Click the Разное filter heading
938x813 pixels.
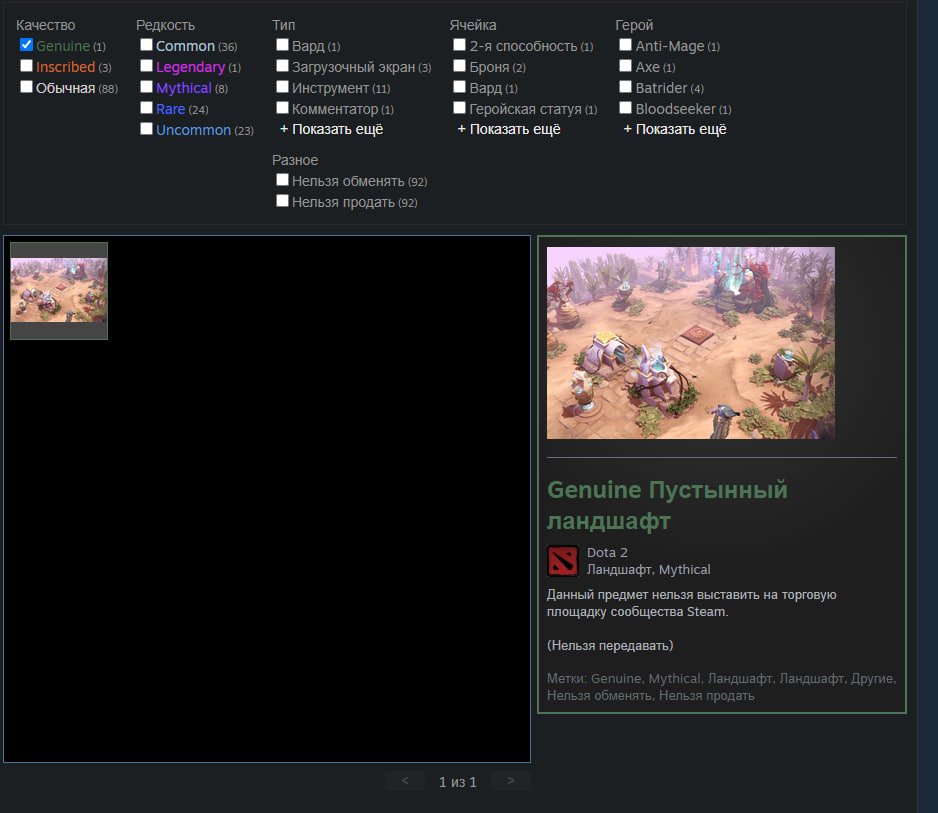[295, 160]
